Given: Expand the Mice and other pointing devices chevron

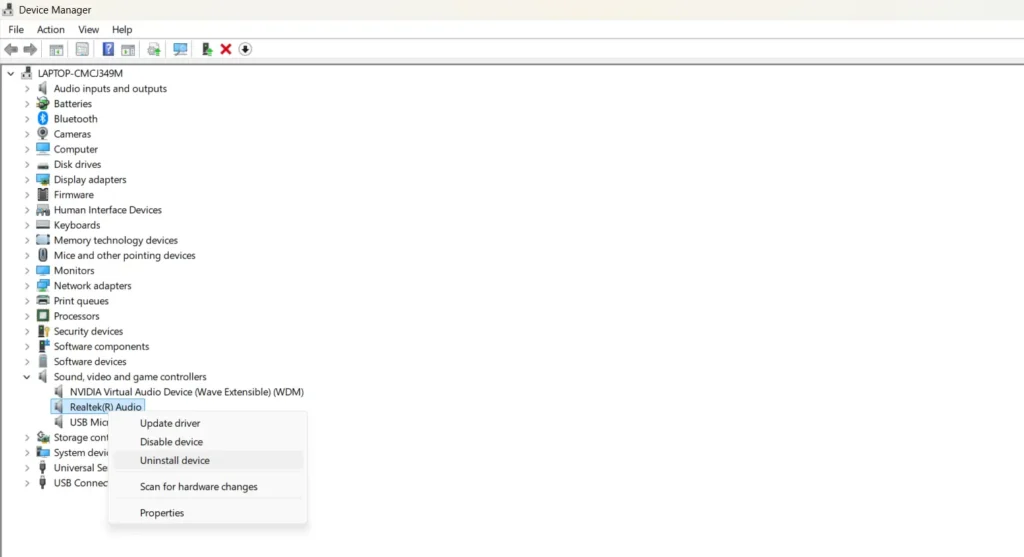Looking at the screenshot, I should 27,255.
